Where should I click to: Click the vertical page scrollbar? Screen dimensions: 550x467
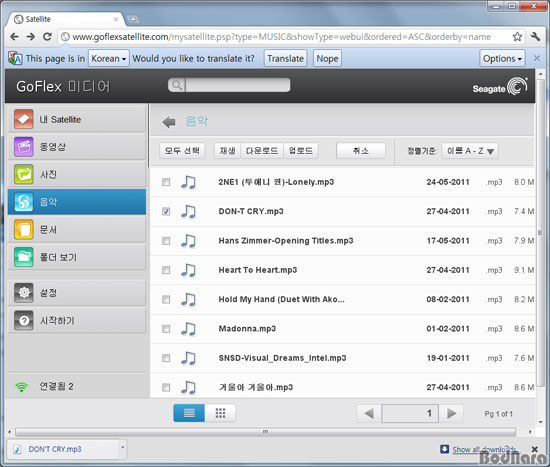click(540, 232)
